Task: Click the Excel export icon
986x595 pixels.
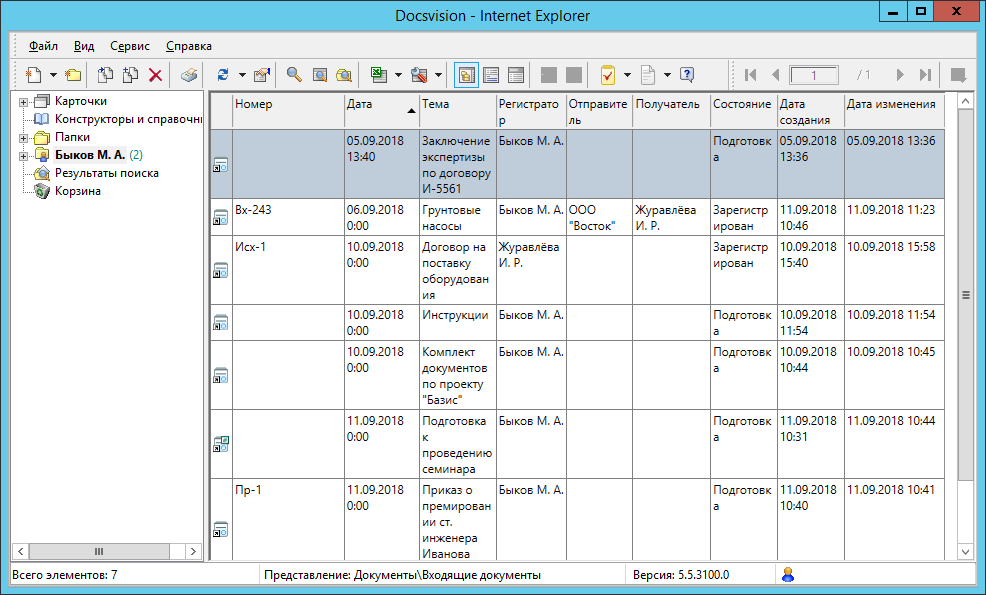Action: click(379, 75)
